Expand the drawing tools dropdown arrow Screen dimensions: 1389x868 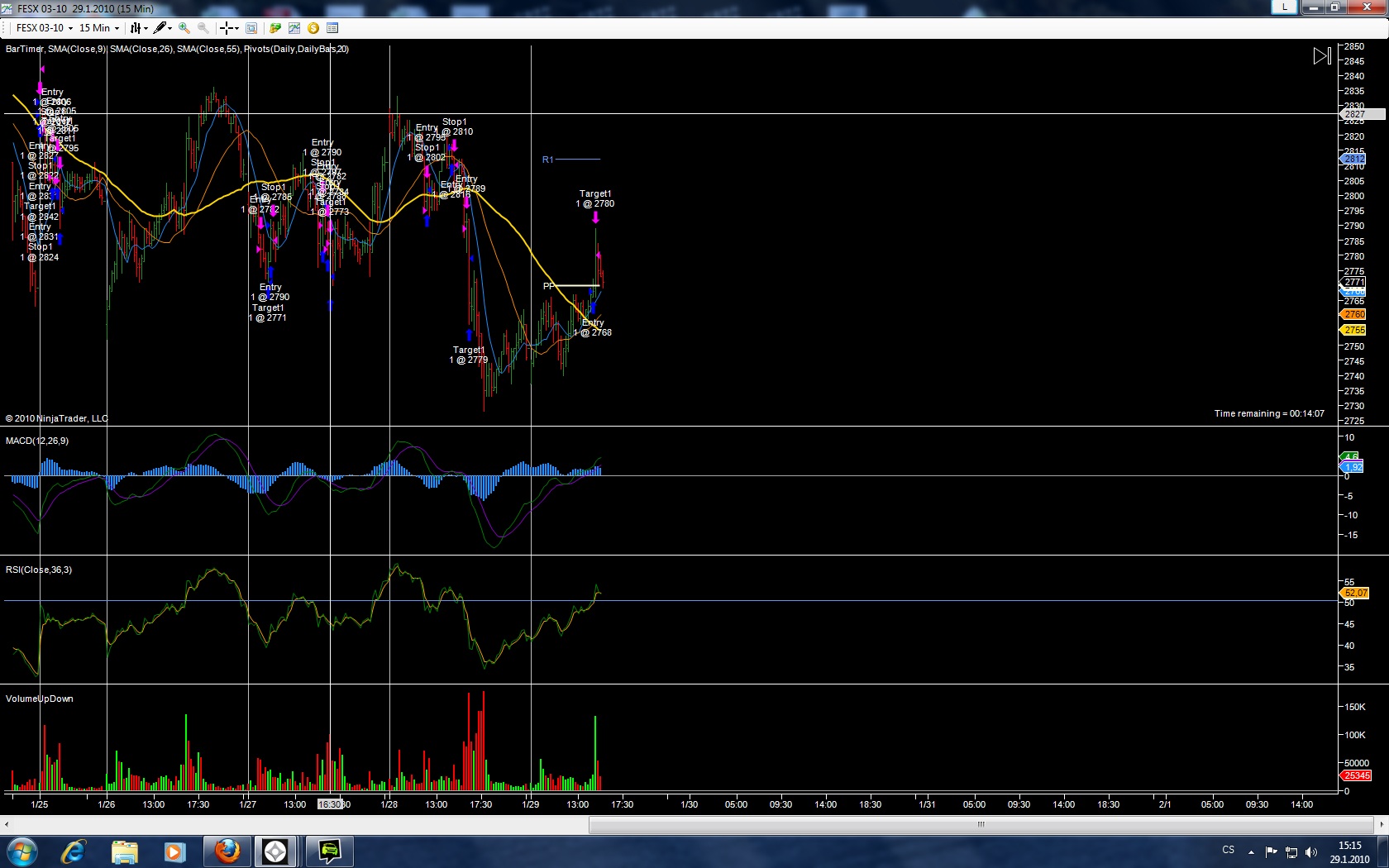point(170,28)
